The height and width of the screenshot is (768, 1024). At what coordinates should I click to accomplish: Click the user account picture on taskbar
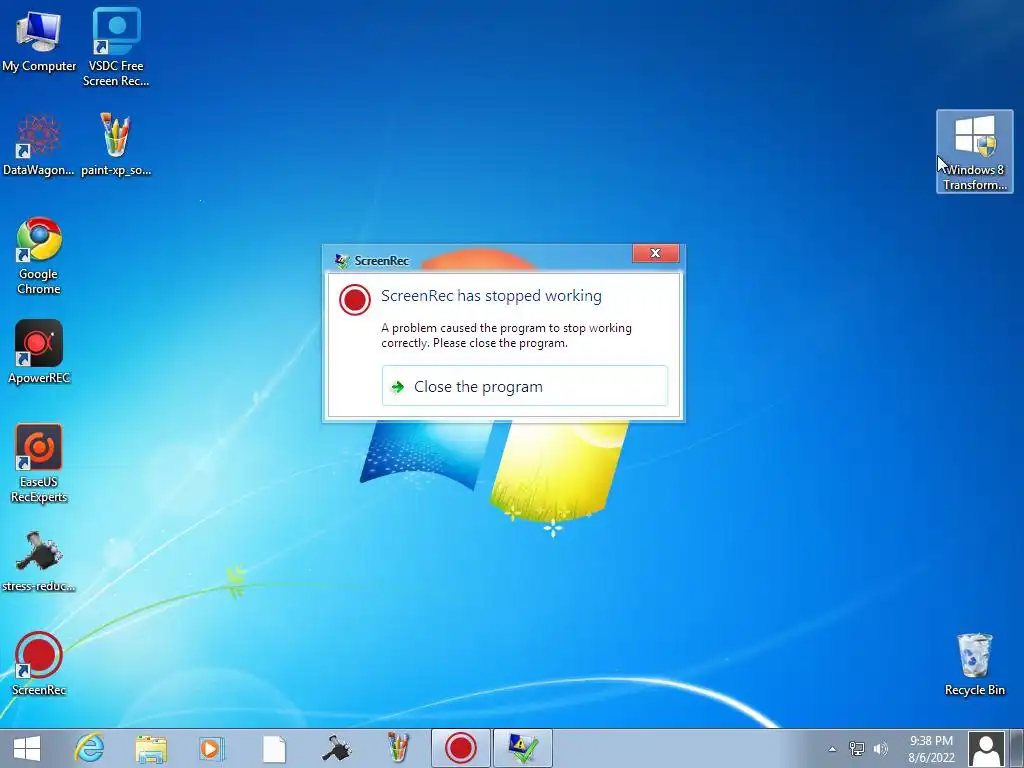tap(986, 748)
